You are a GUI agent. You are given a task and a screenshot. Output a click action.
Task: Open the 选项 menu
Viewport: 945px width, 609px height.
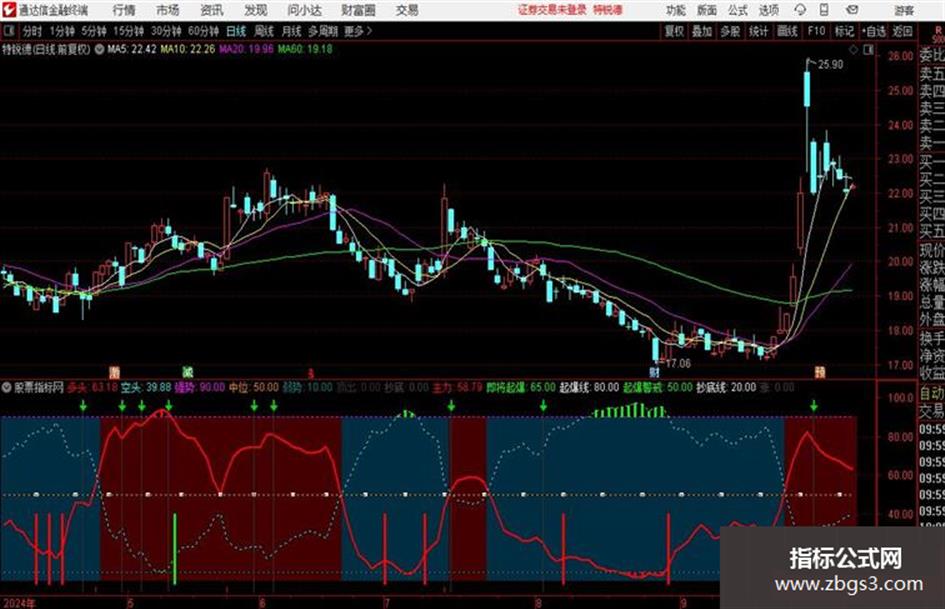pyautogui.click(x=768, y=10)
